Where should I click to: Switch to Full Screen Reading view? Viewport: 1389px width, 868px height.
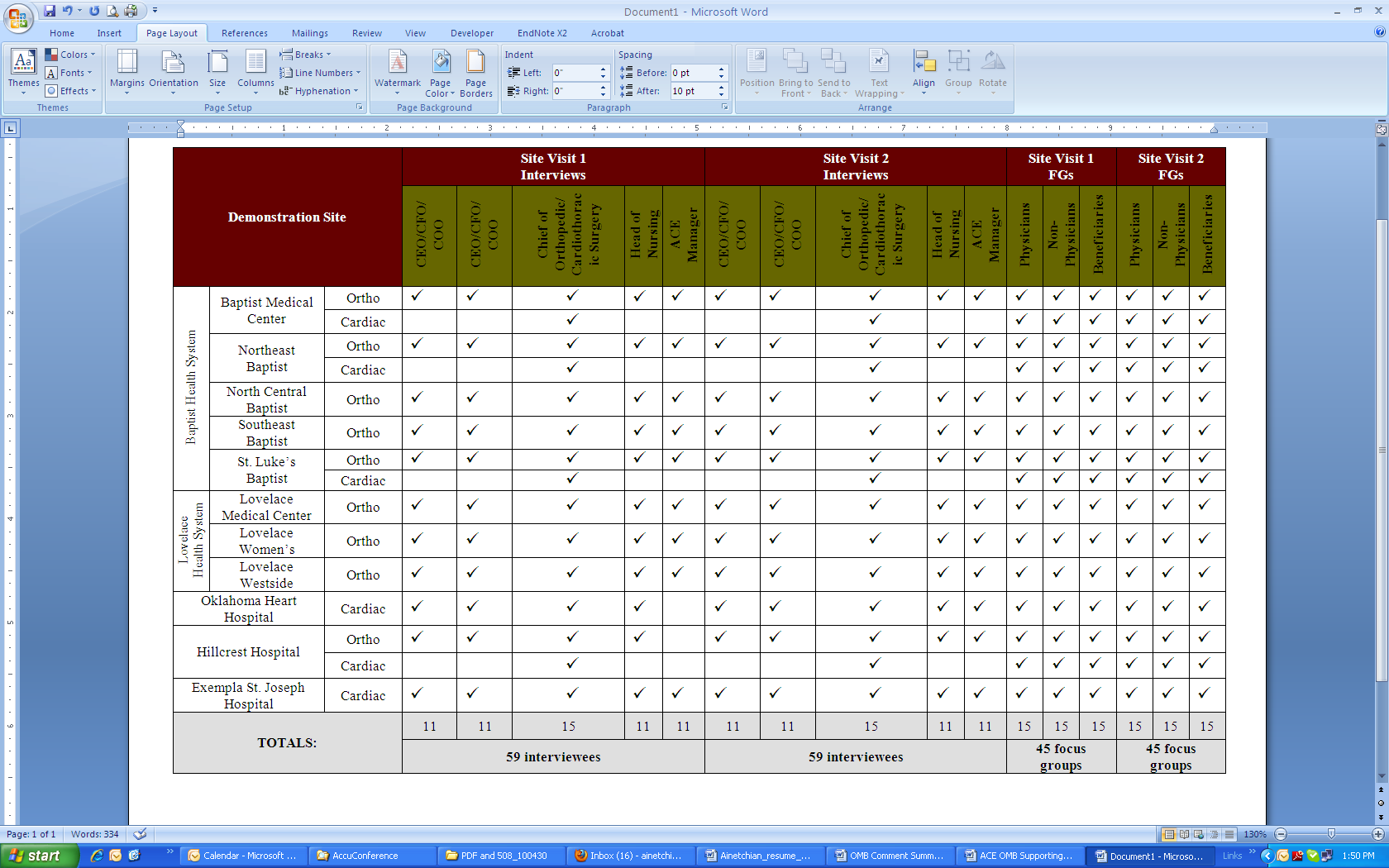pos(1184,834)
